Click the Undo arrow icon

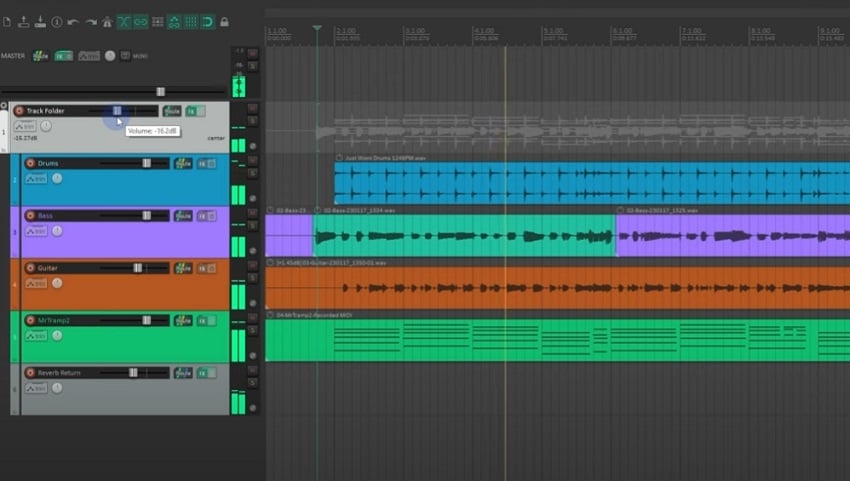(73, 22)
